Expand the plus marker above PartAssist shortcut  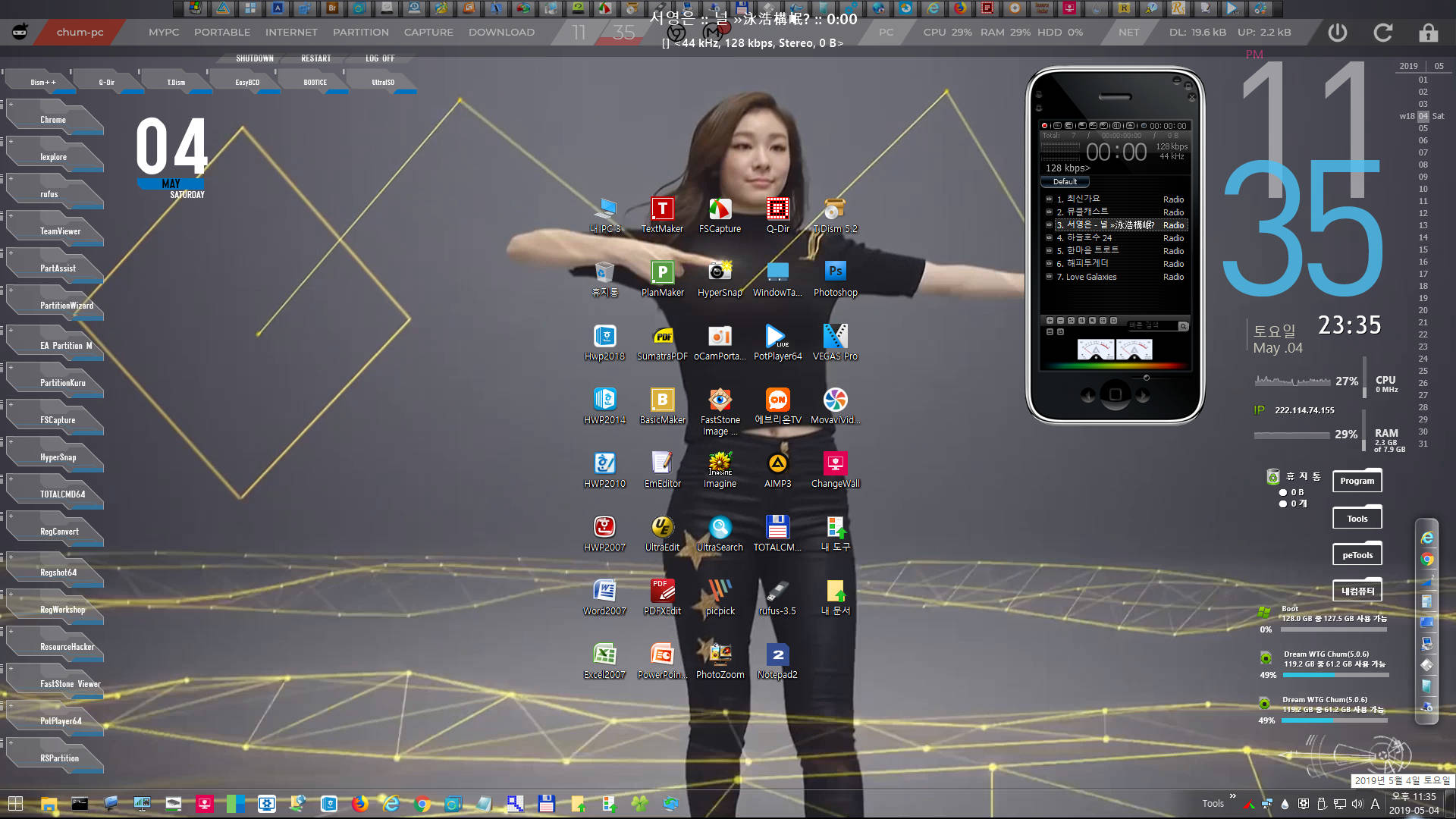[x=11, y=253]
